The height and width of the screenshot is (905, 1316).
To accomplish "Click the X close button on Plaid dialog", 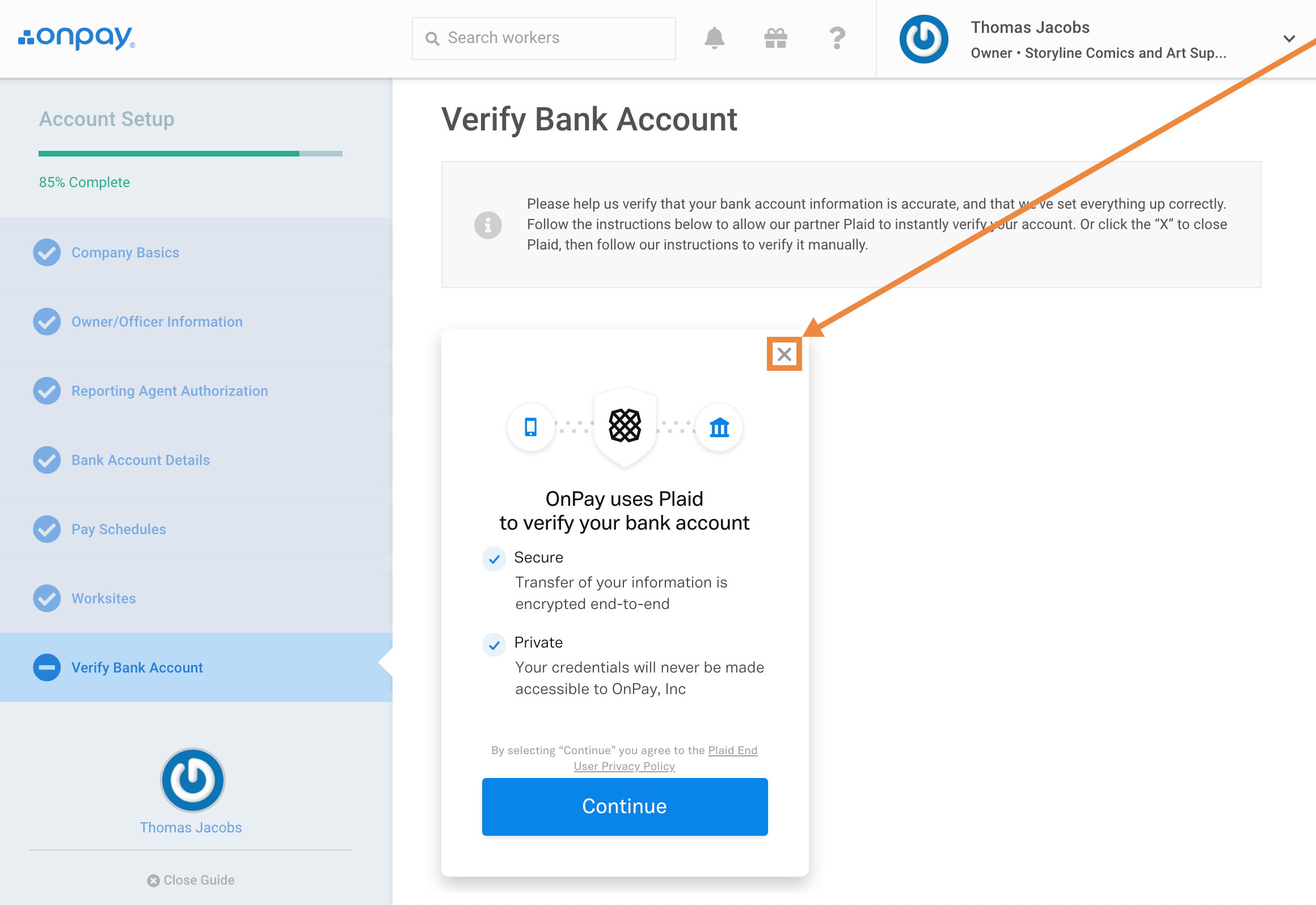I will [784, 354].
